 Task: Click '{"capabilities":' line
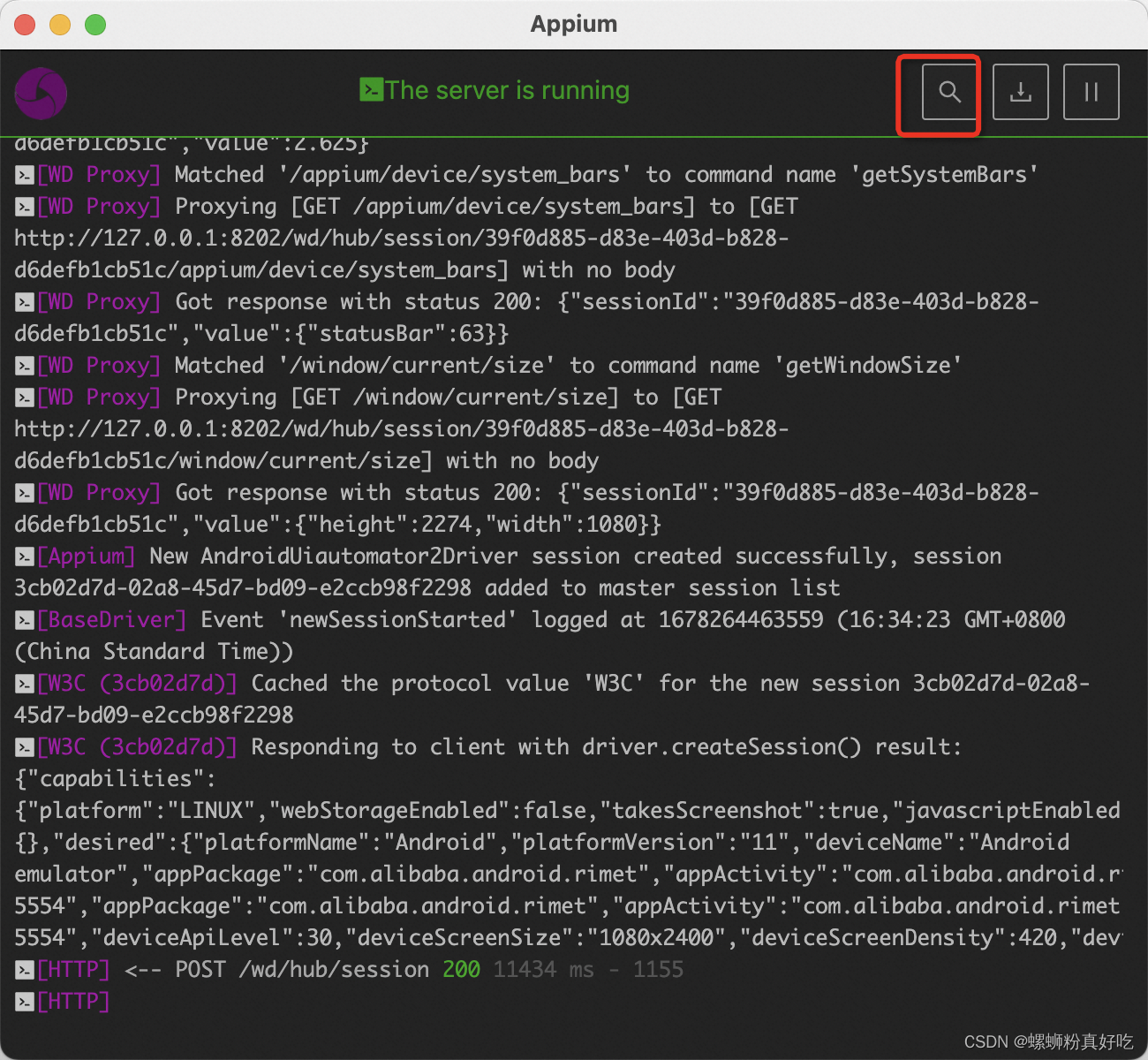click(115, 779)
